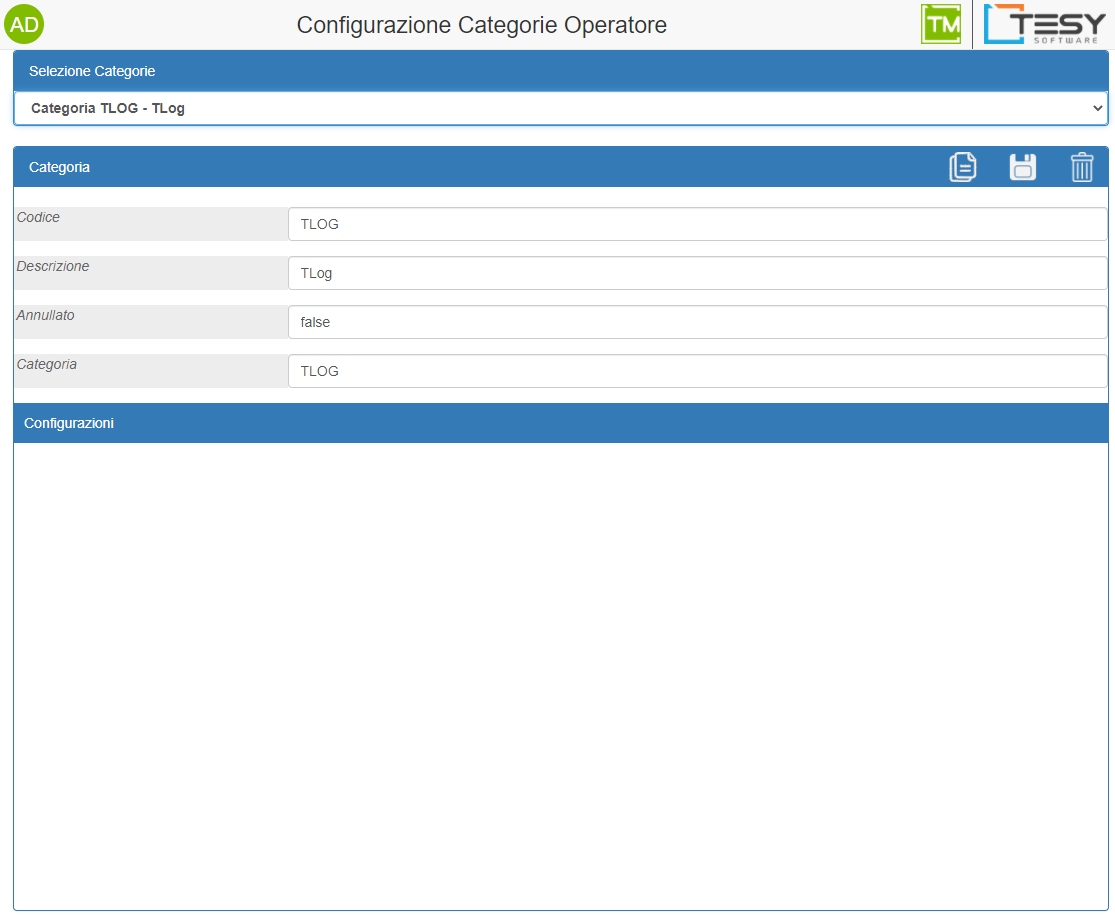The width and height of the screenshot is (1115, 915).
Task: Duplicate the category with the copy icon
Action: pos(962,167)
